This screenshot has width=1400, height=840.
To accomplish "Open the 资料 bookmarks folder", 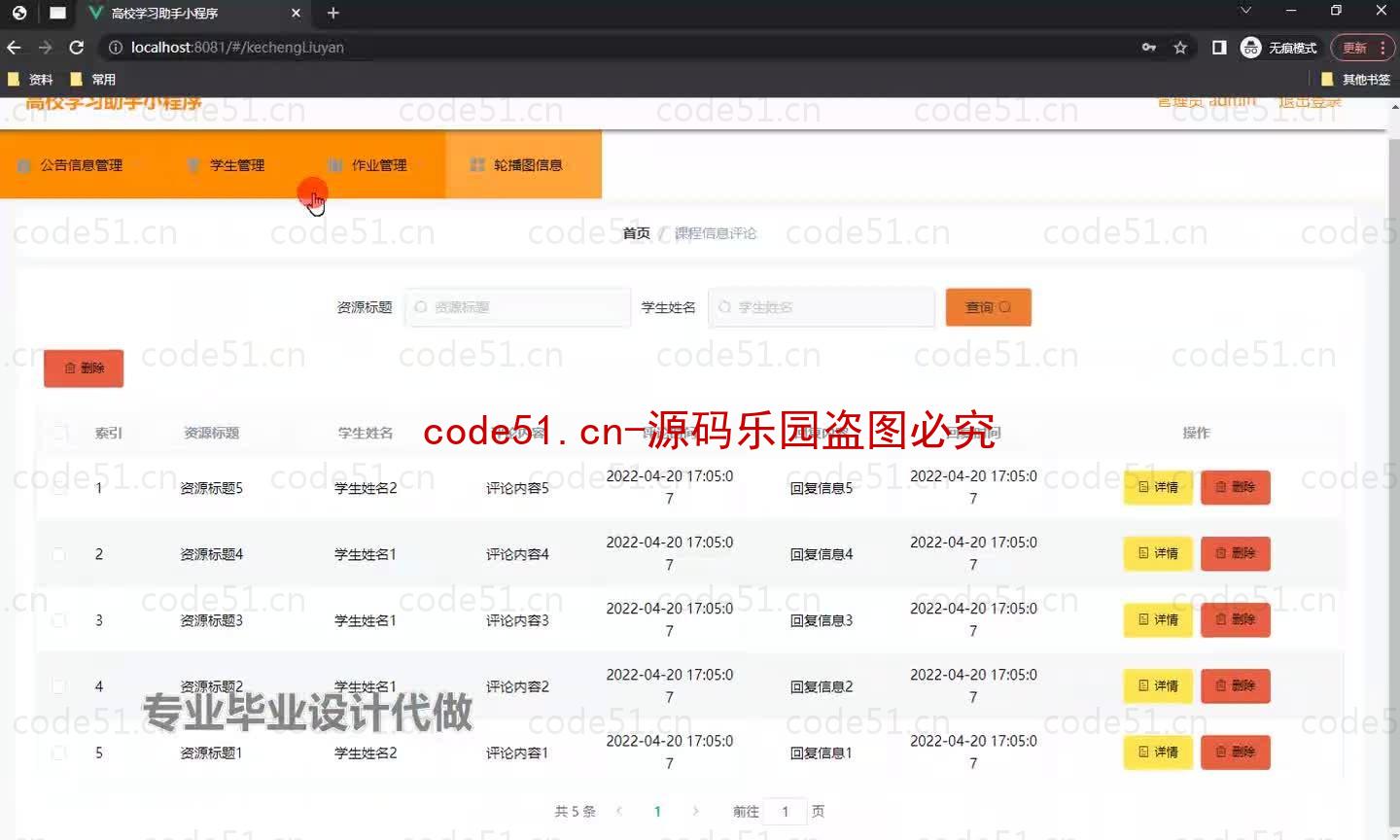I will (30, 79).
